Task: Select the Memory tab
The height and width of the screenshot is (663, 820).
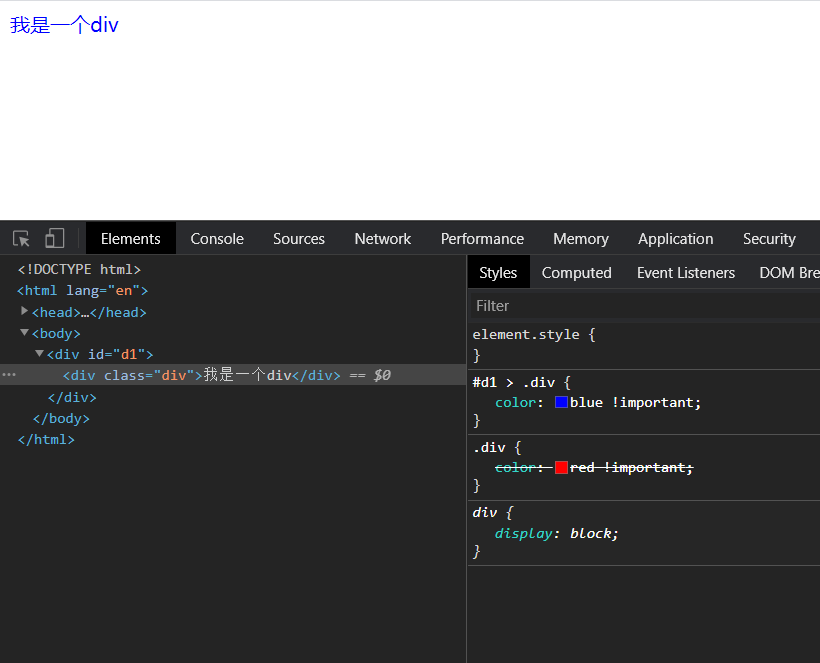Action: click(580, 239)
